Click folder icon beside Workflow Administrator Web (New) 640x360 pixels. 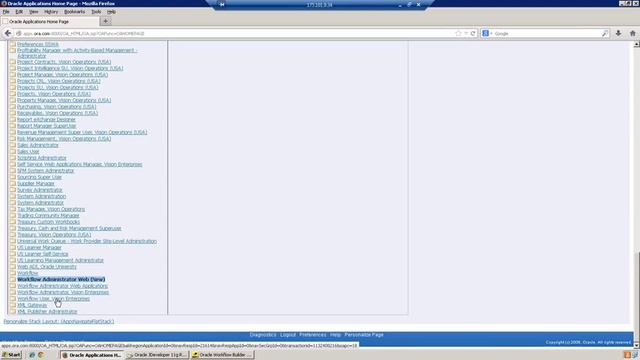tap(13, 280)
